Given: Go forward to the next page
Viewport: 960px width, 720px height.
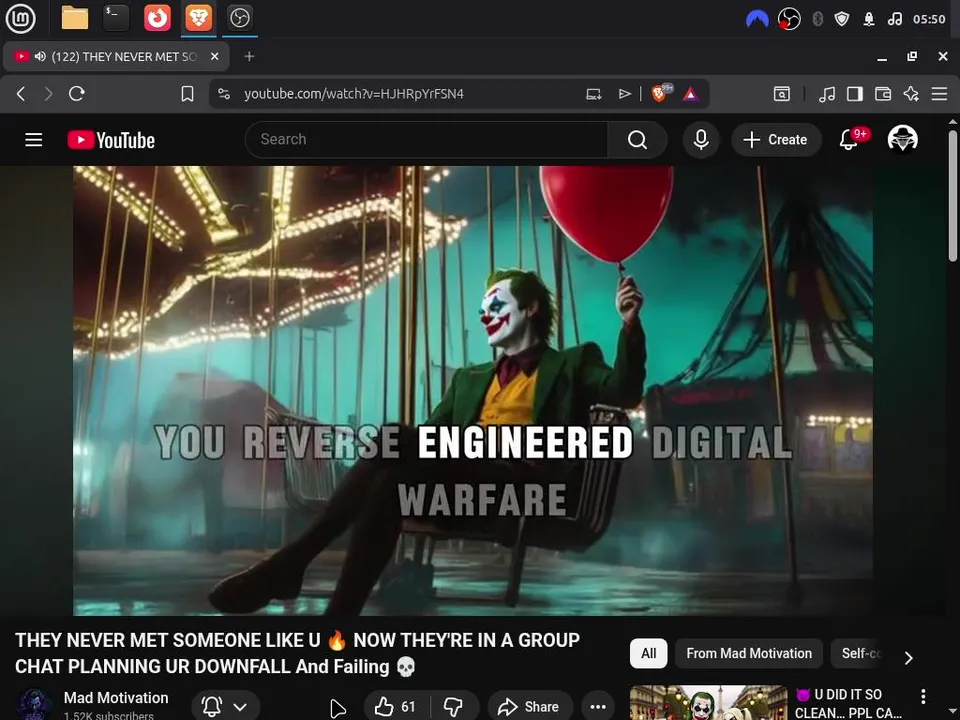Looking at the screenshot, I should coord(48,94).
